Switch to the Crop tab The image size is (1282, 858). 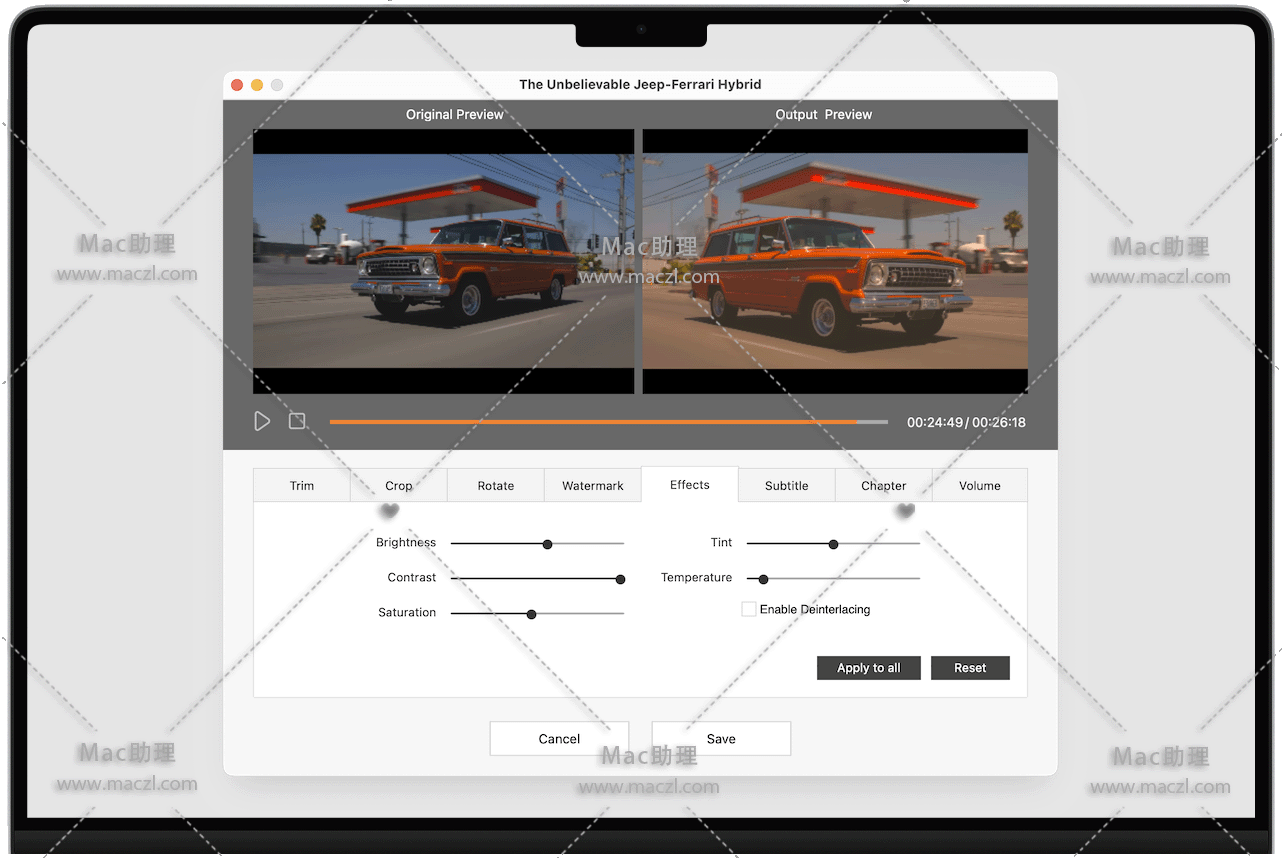(398, 485)
